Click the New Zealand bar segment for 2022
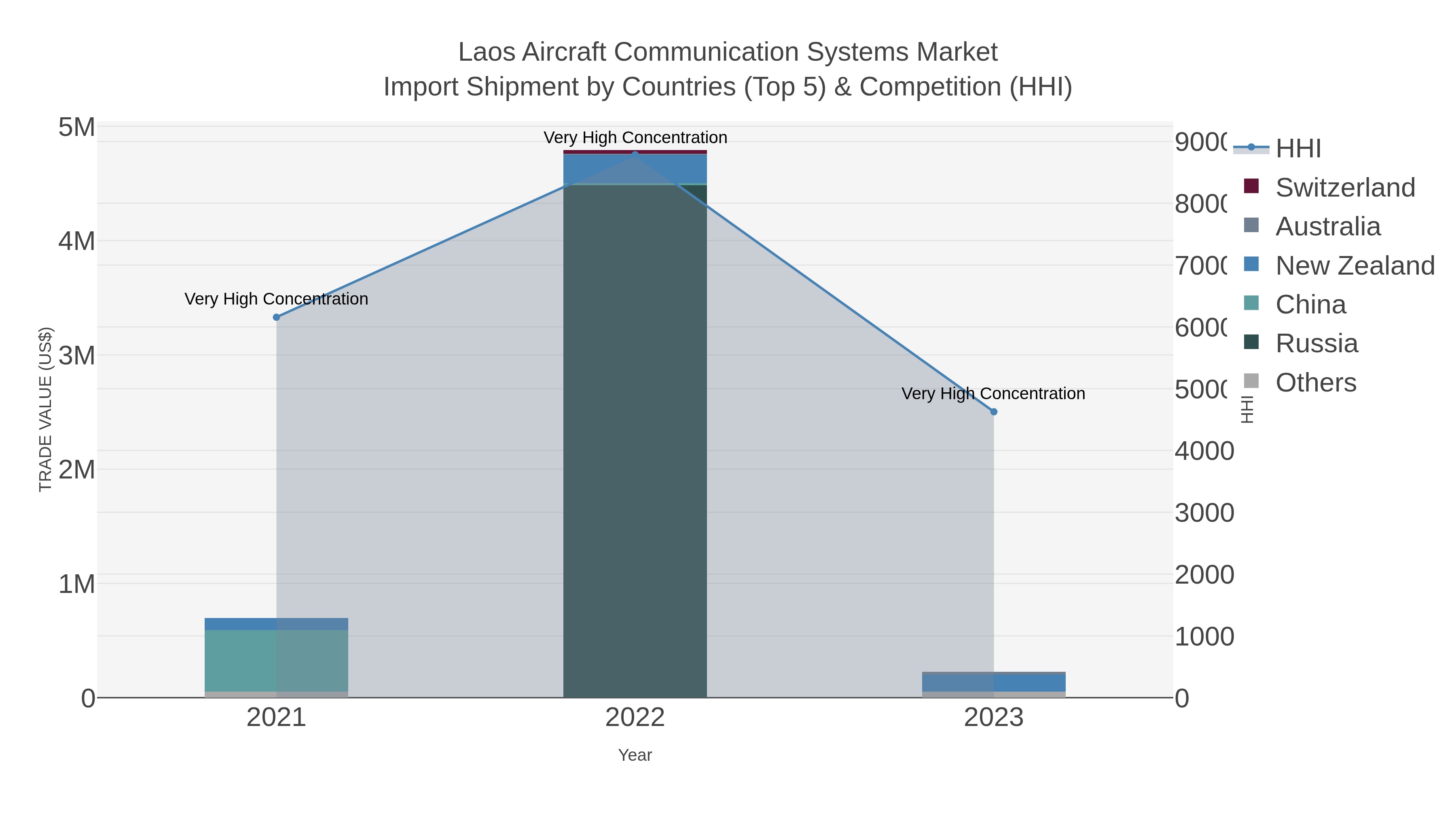Viewport: 1456px width, 819px height. pos(635,168)
